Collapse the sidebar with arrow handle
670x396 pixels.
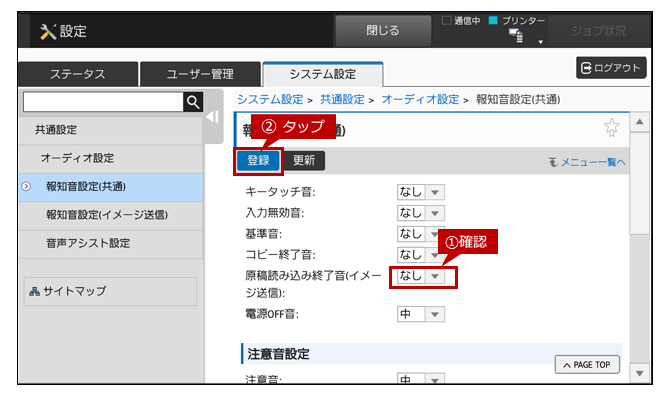tap(213, 117)
